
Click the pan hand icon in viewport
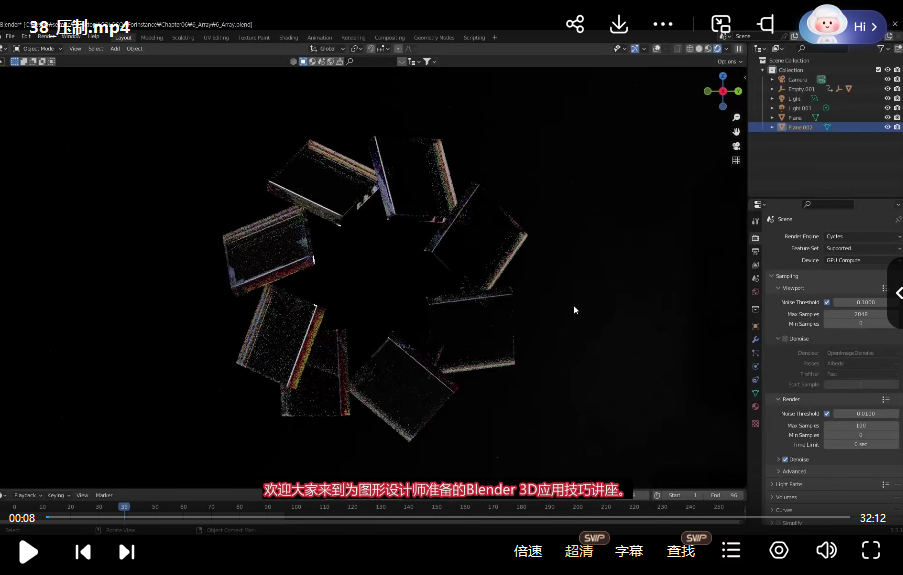pos(736,131)
